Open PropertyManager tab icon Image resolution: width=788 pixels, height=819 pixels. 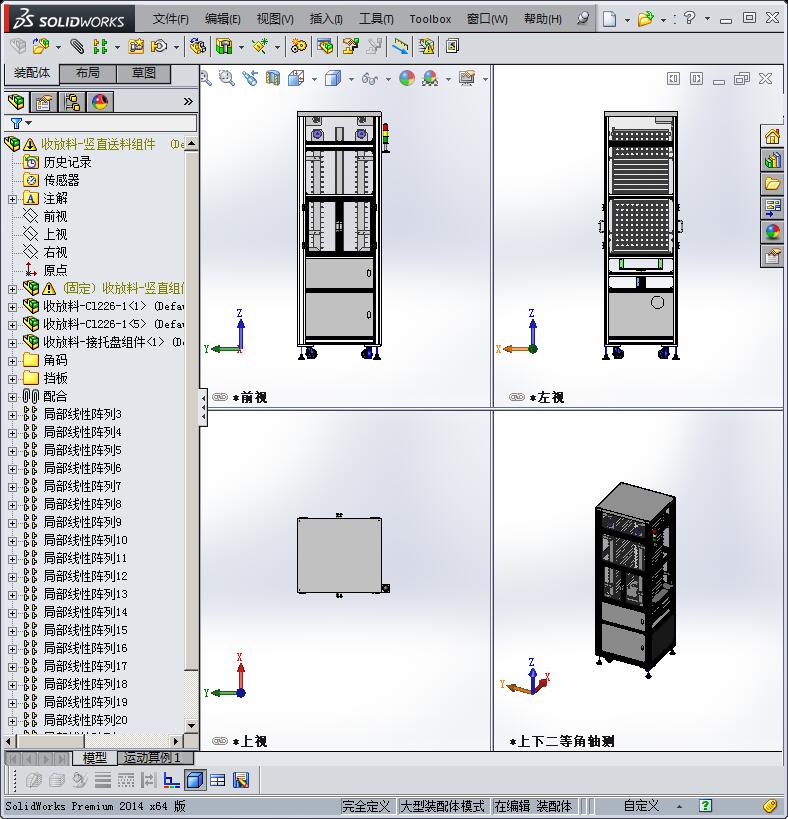(x=44, y=102)
